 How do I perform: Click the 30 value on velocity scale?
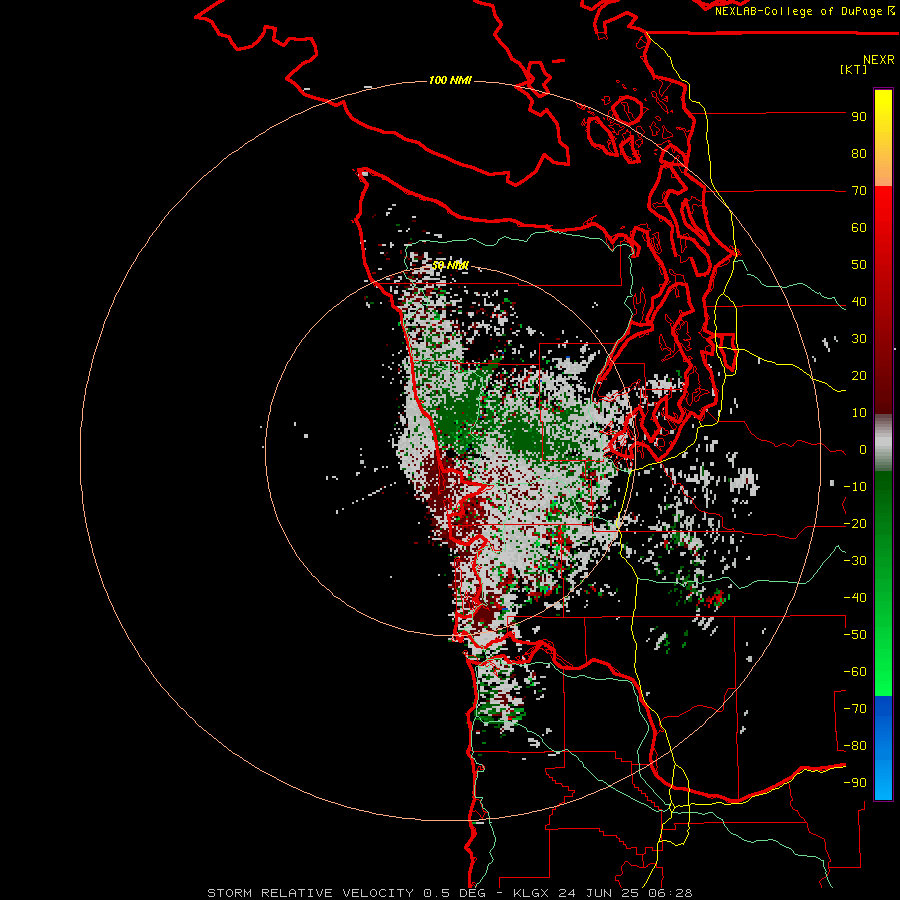click(859, 339)
